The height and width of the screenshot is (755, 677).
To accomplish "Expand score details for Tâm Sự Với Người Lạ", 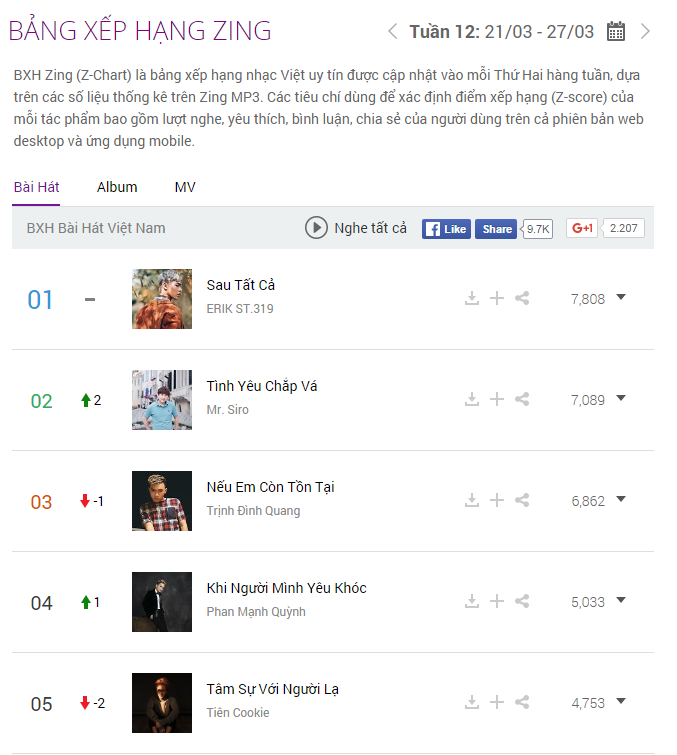I will 621,702.
